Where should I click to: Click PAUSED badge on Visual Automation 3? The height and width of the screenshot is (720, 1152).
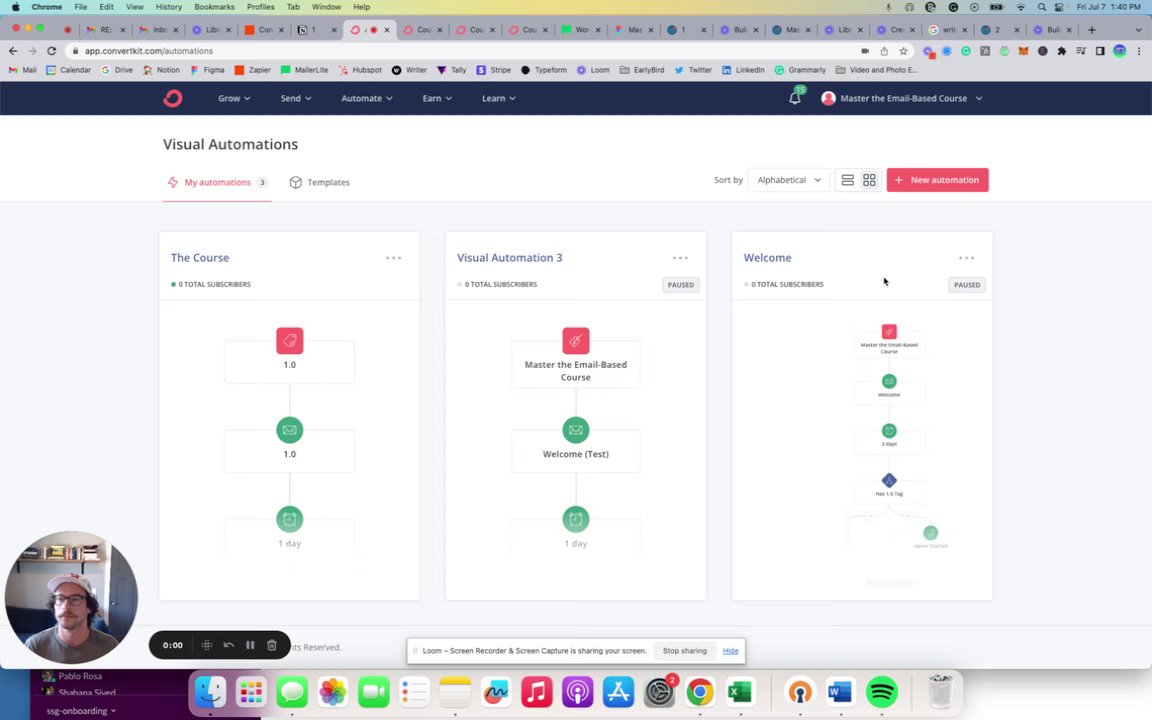click(680, 285)
